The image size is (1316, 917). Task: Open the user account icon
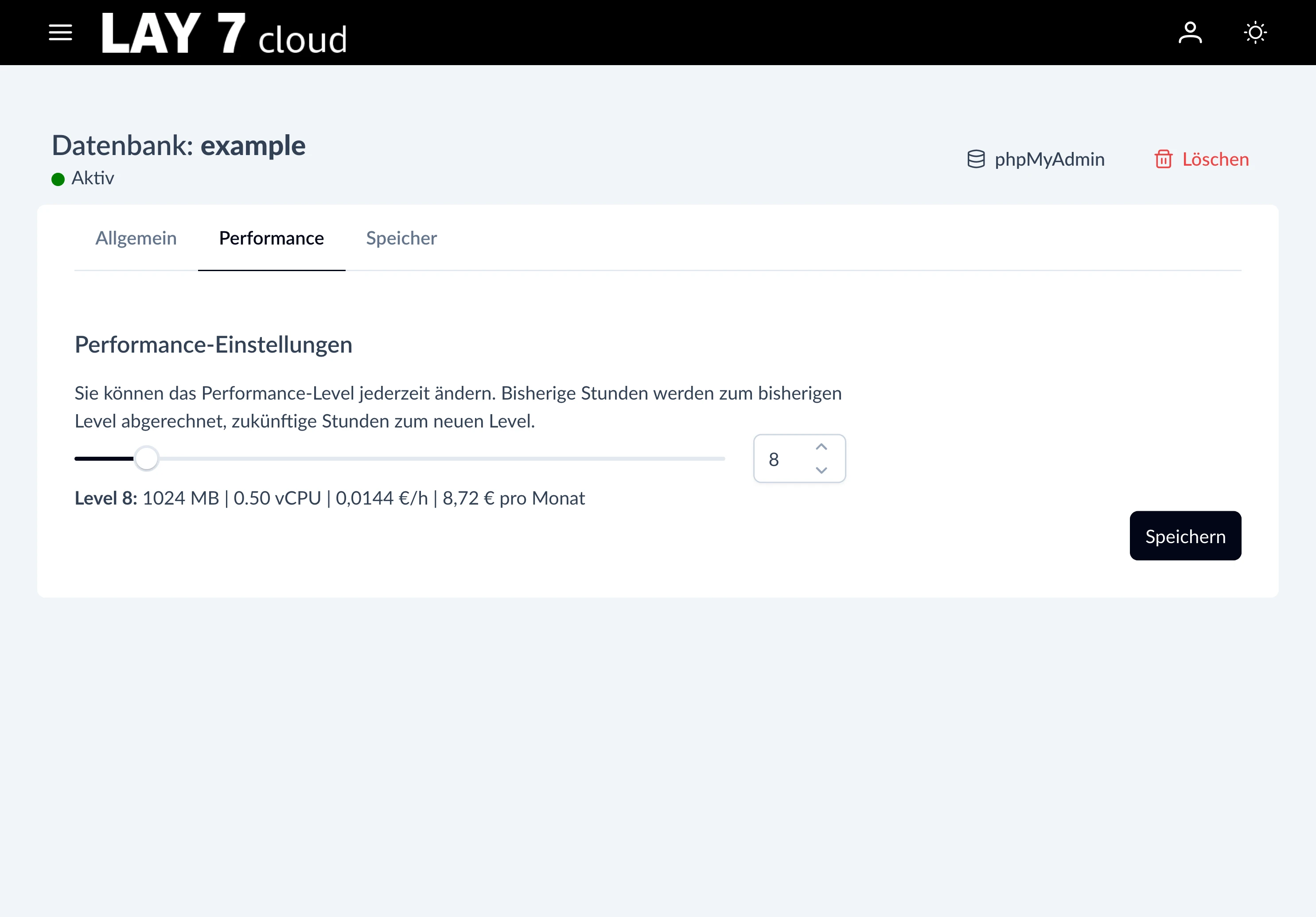click(1190, 33)
